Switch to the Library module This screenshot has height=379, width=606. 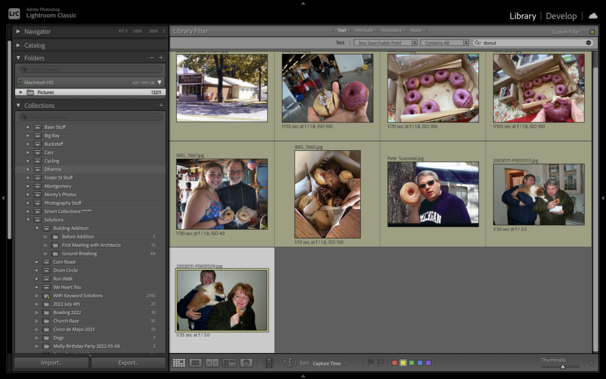click(523, 16)
